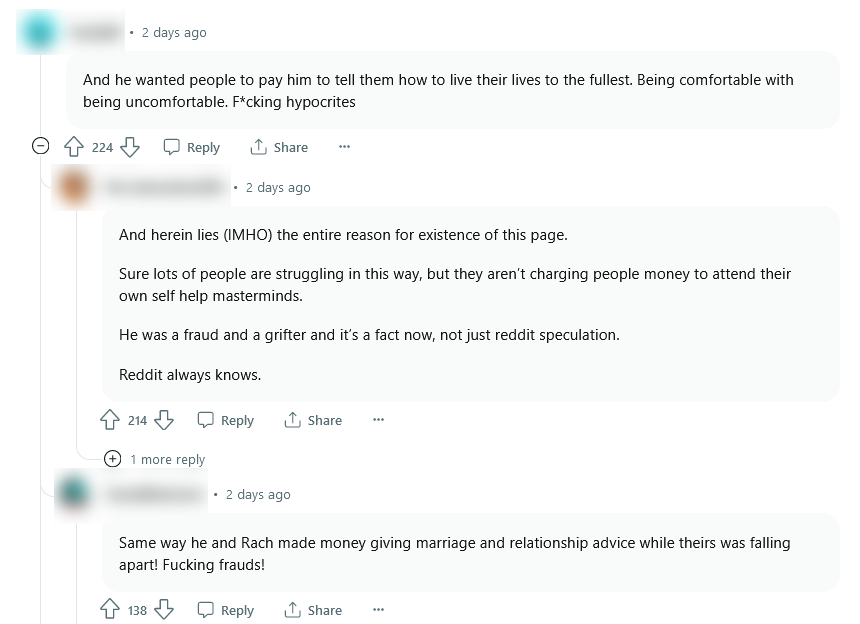Collapse the top comment thread
The height and width of the screenshot is (624, 860).
41,146
